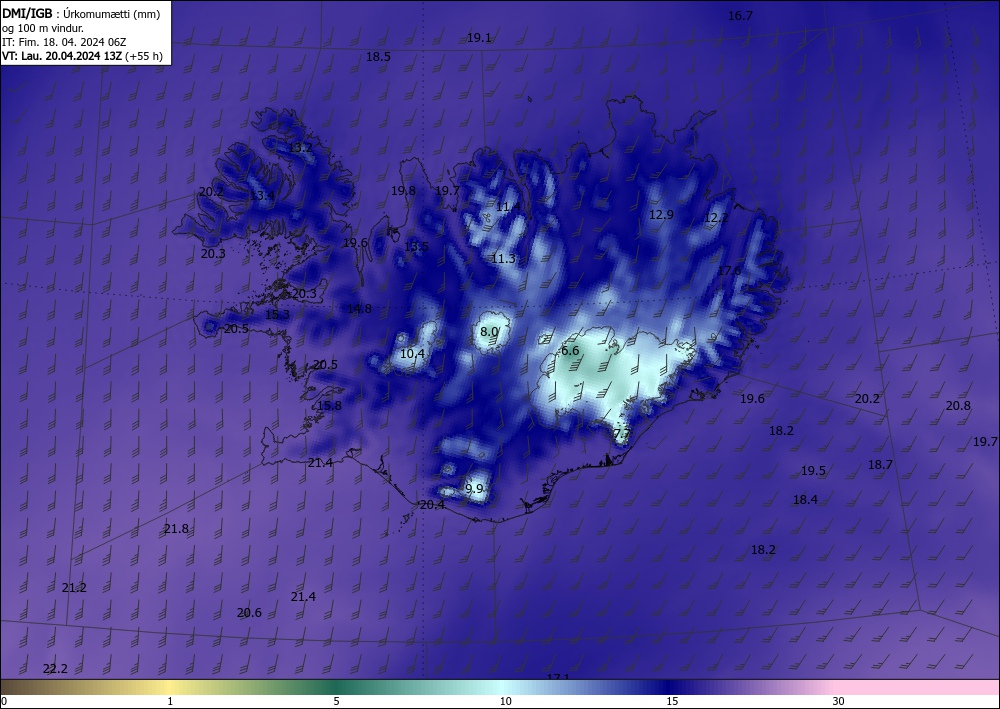Viewport: 1000px width, 709px height.
Task: Click the 18.4 value label
Action: pyautogui.click(x=805, y=499)
